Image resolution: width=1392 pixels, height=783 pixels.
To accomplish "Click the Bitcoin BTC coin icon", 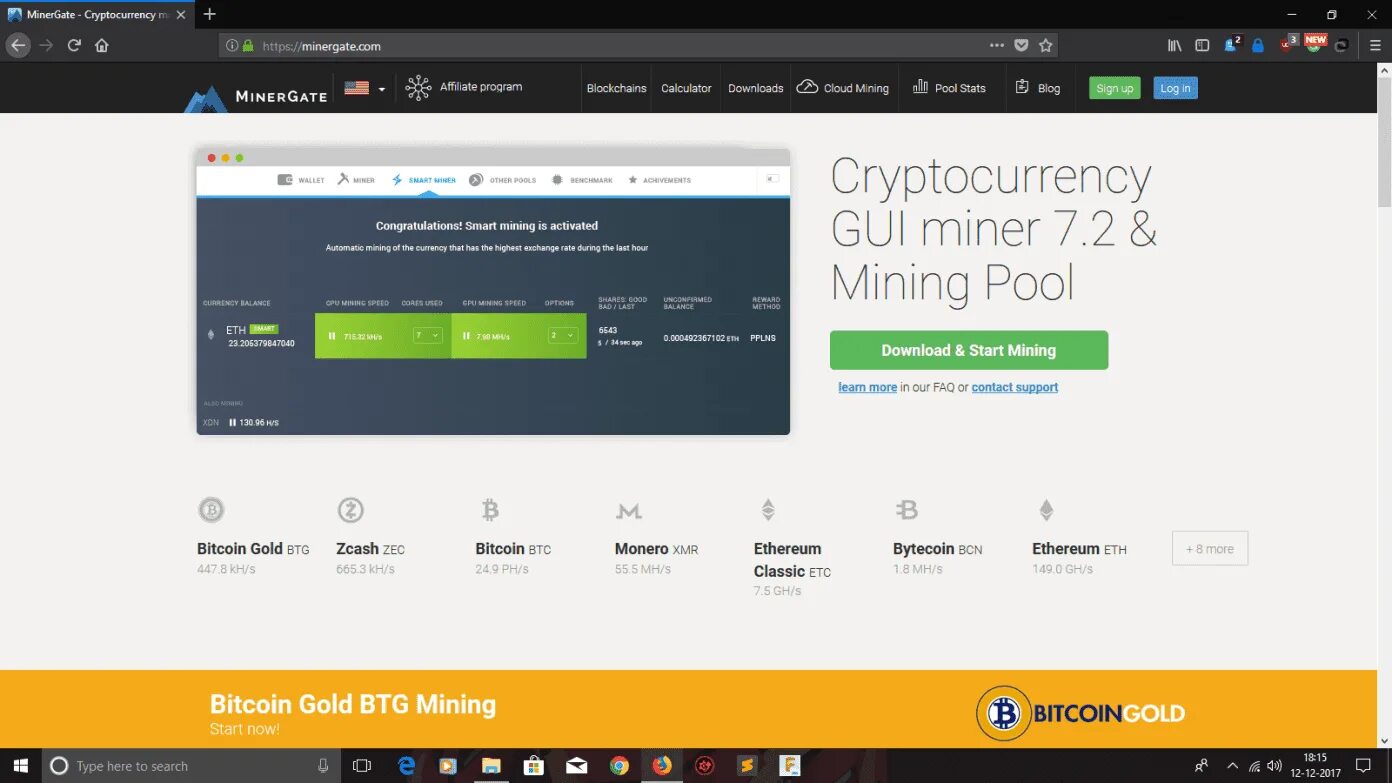I will click(490, 511).
